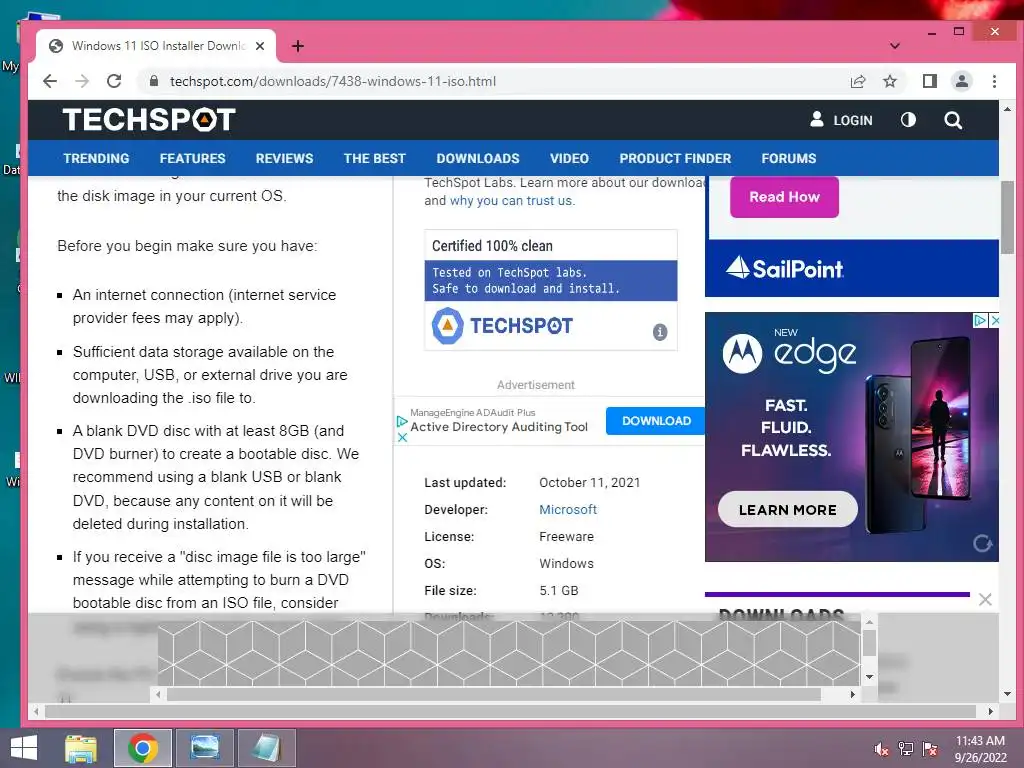The width and height of the screenshot is (1024, 768).
Task: Open the REVIEWS menu
Action: point(284,158)
